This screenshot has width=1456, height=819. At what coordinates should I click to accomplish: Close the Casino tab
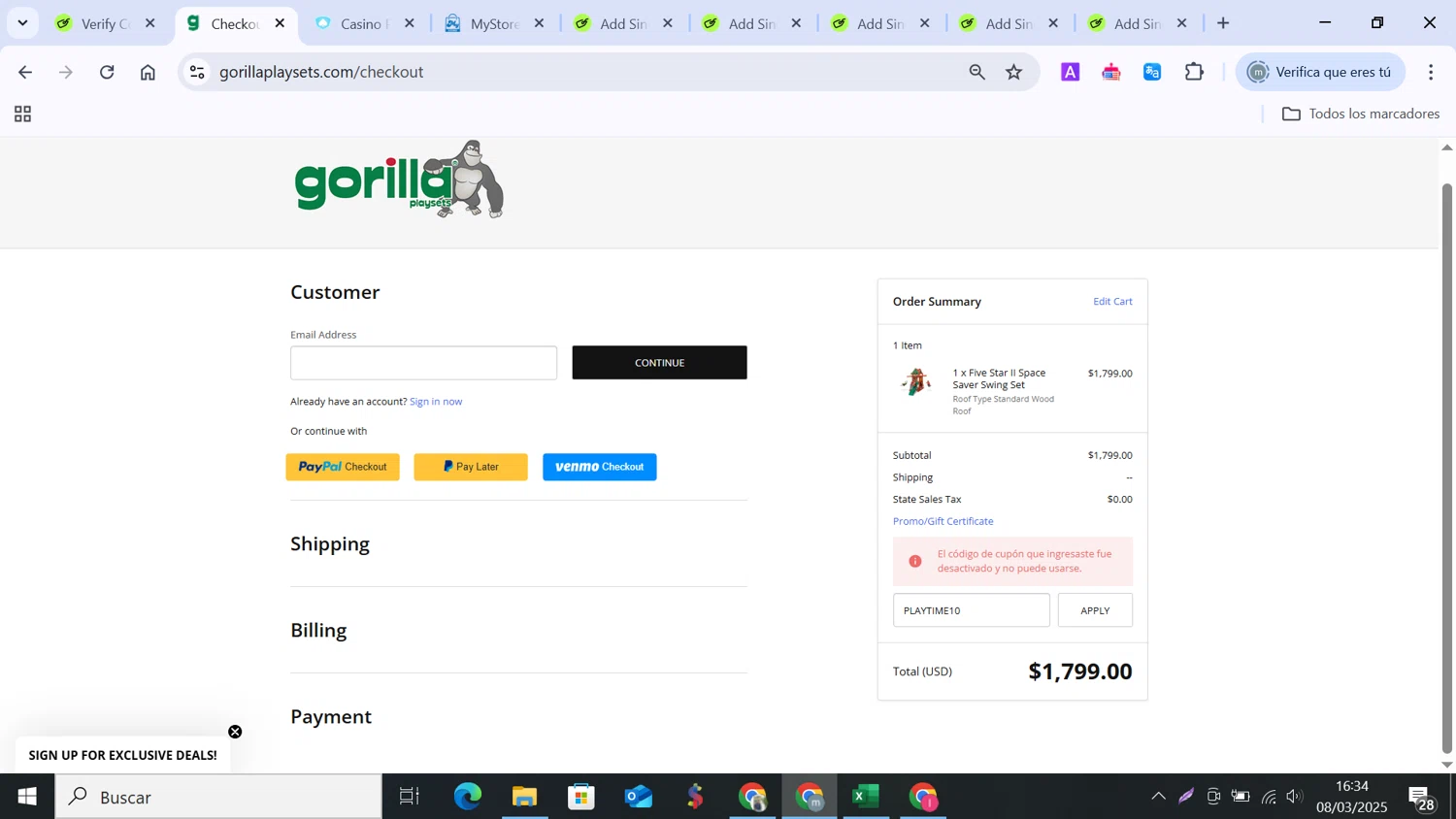click(410, 23)
